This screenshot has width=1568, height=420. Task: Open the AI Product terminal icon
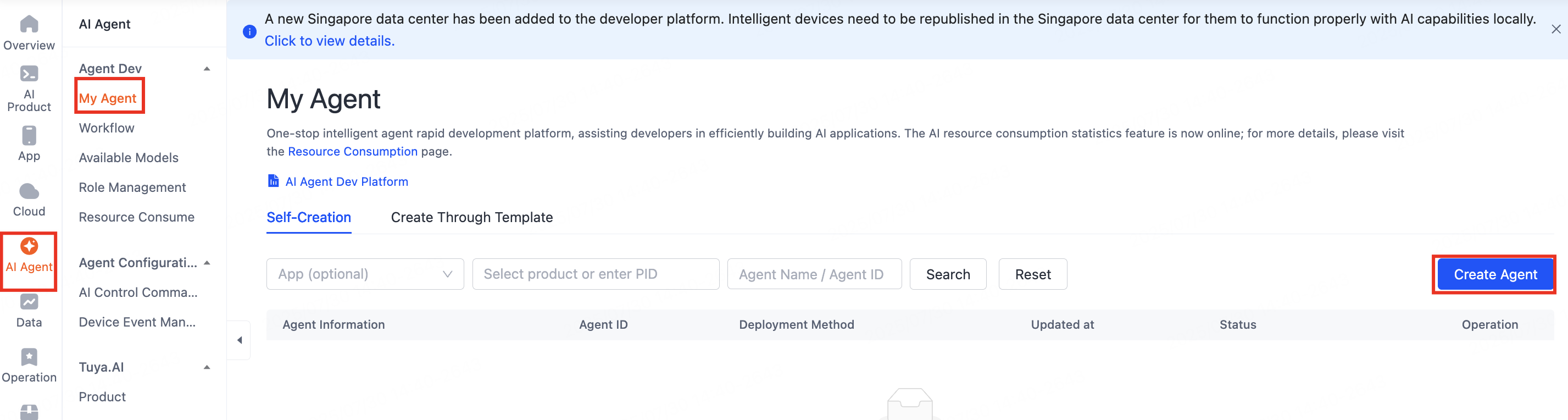coord(29,74)
